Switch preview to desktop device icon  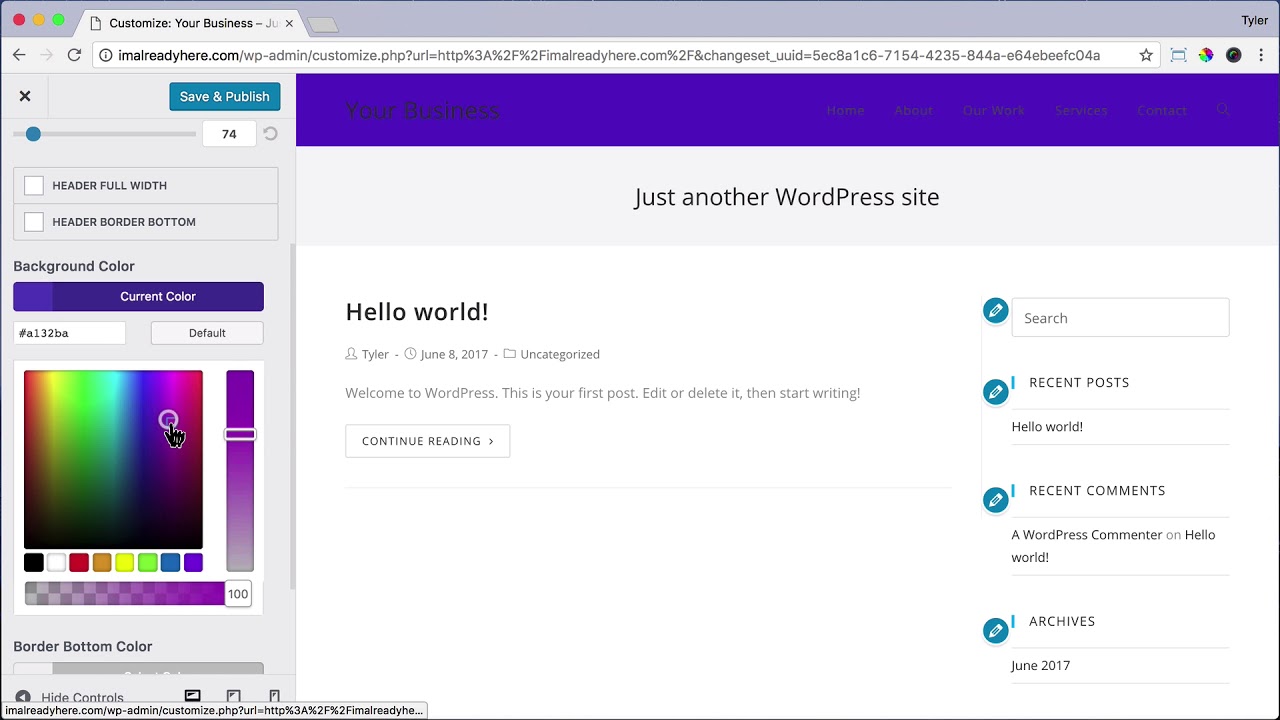[x=193, y=696]
